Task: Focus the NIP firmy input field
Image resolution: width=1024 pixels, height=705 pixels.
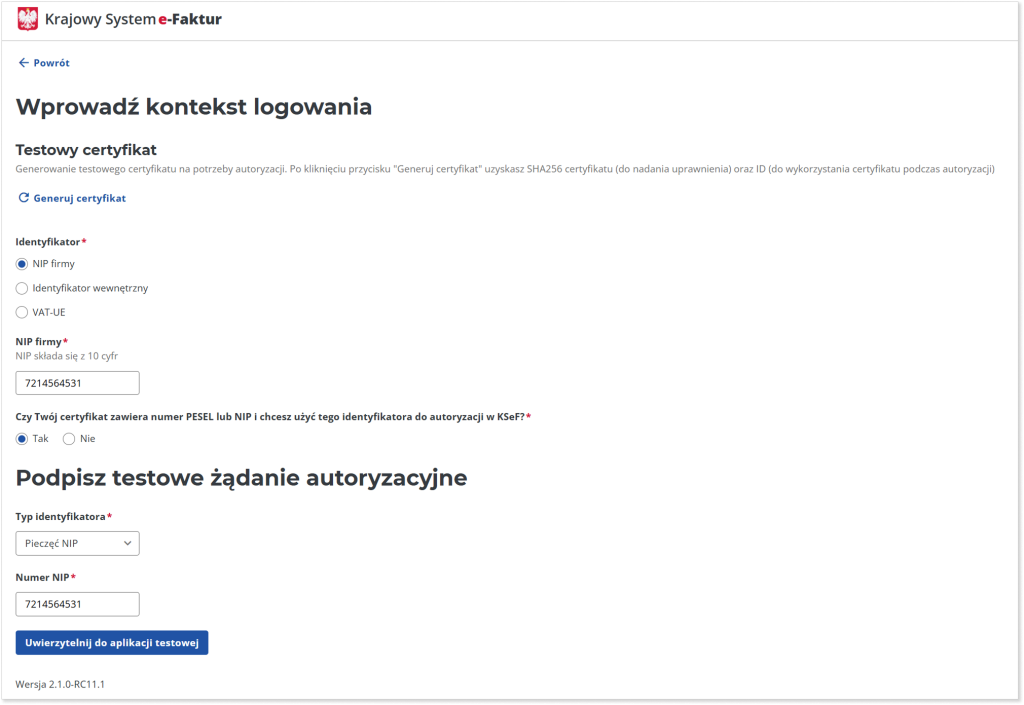Action: (x=77, y=383)
